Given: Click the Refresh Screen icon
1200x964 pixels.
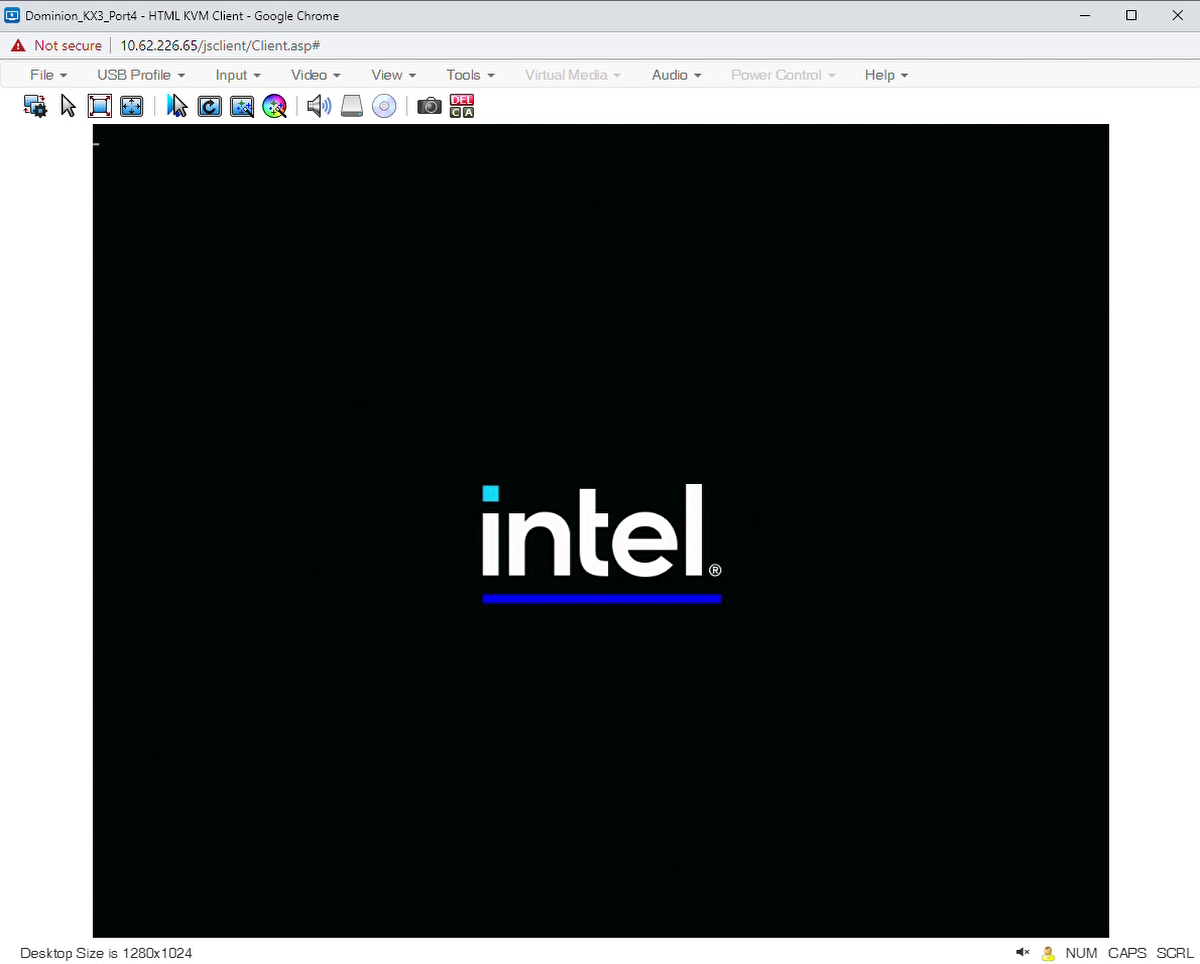Looking at the screenshot, I should click(209, 106).
